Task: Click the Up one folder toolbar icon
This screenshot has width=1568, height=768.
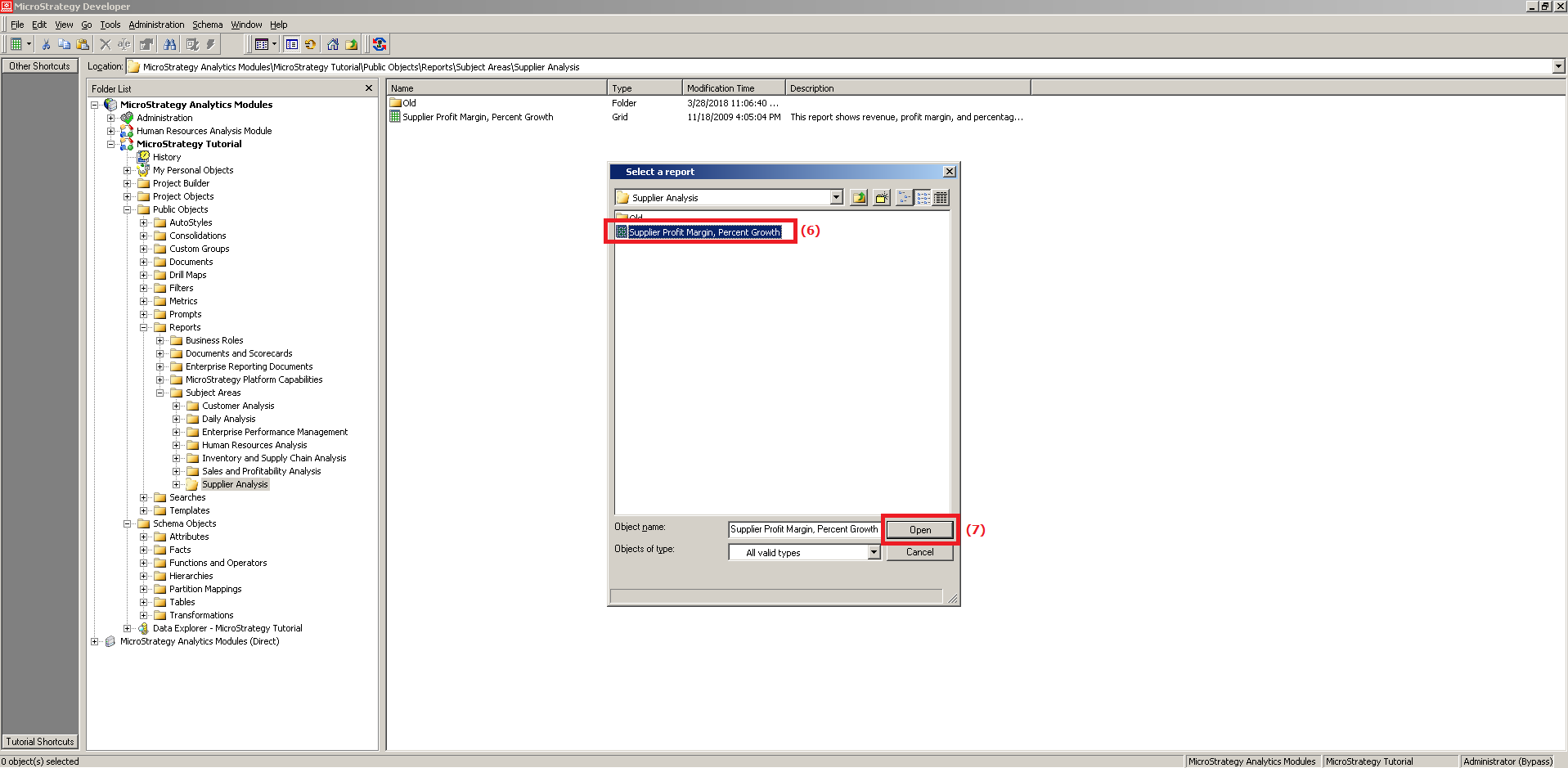Action: coord(352,44)
